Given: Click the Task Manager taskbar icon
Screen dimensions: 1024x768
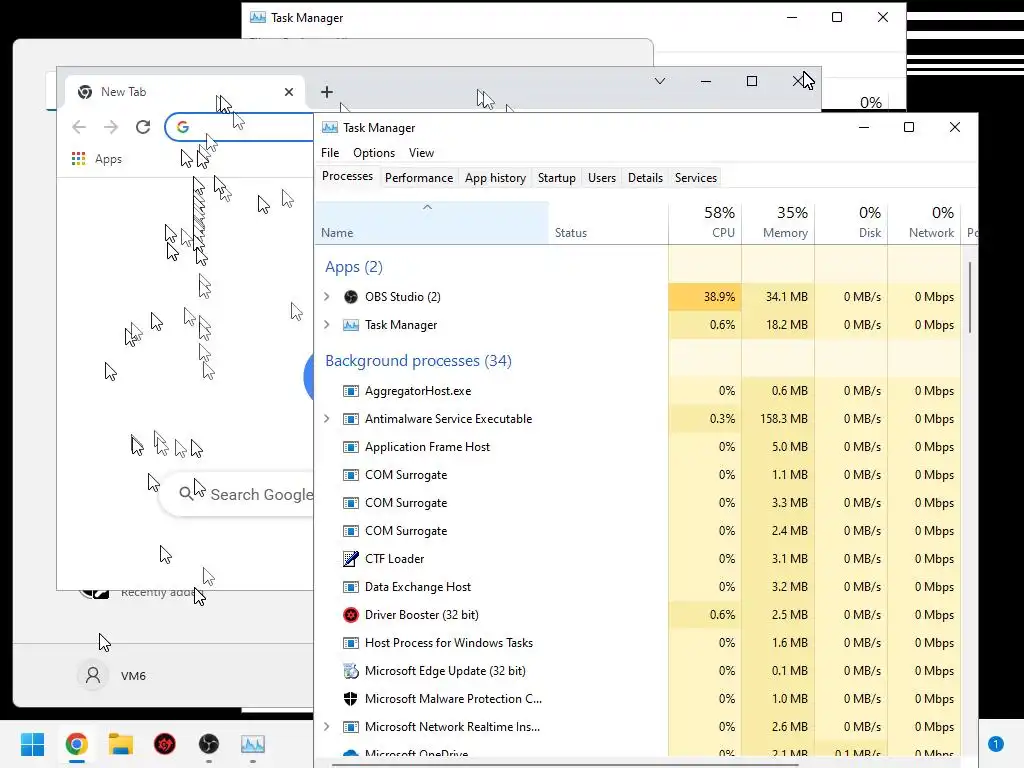Looking at the screenshot, I should click(x=253, y=744).
